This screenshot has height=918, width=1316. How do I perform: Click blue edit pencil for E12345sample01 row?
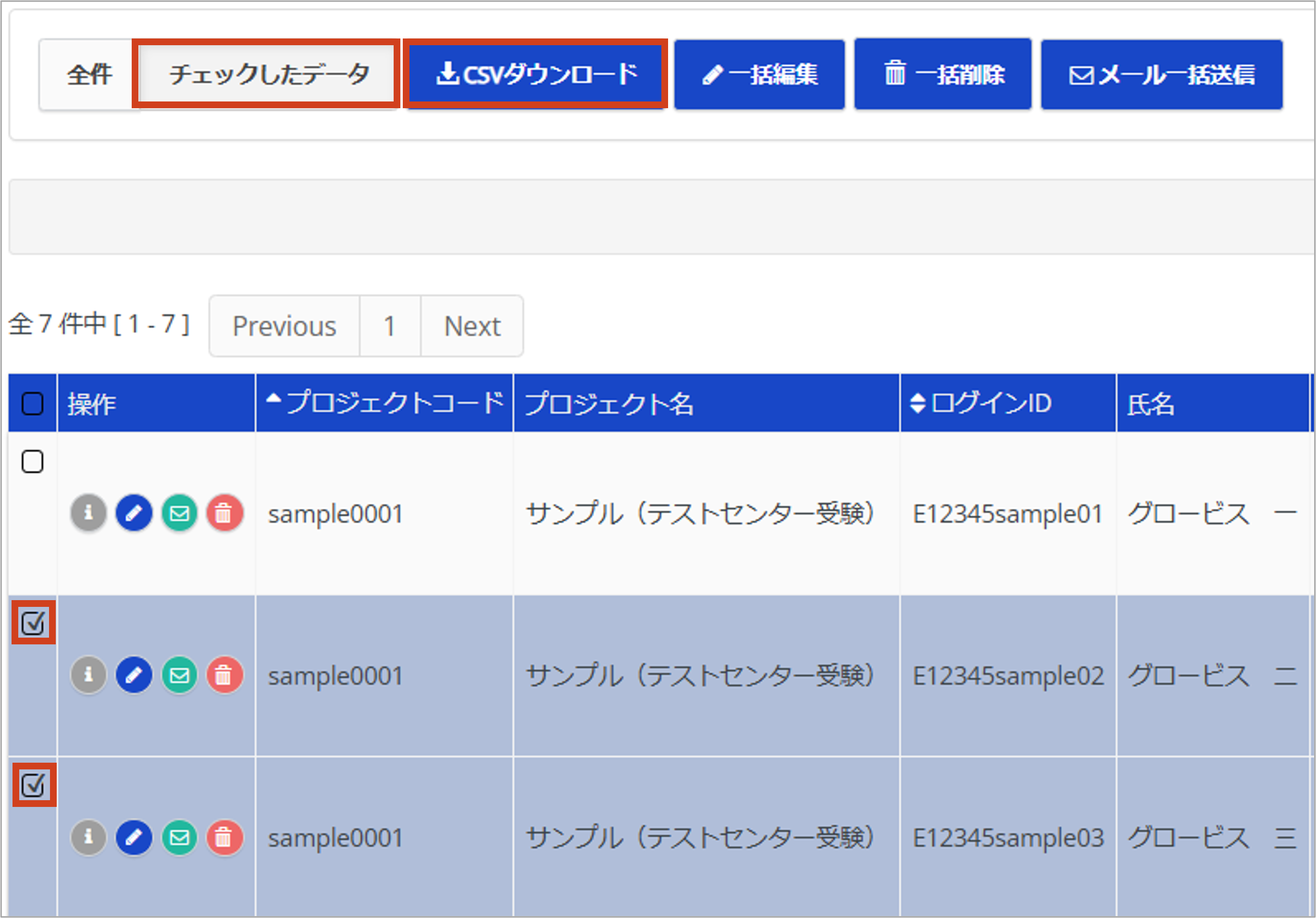click(134, 512)
